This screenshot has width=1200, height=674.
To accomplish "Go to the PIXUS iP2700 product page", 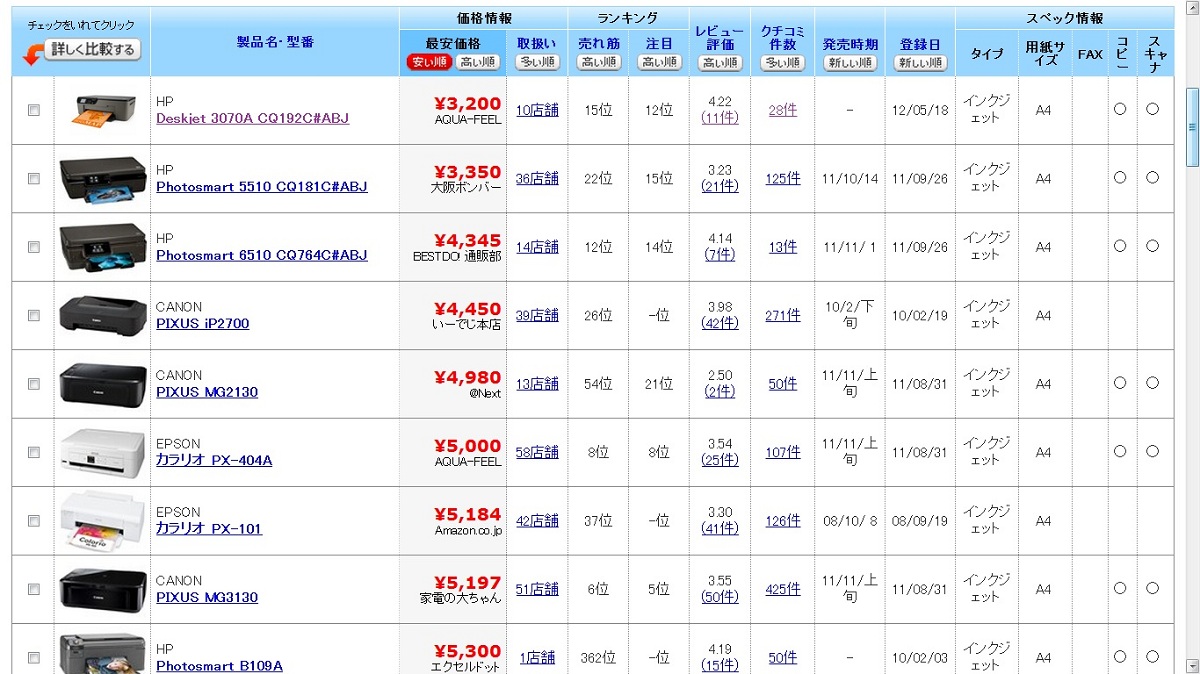I will click(x=203, y=324).
